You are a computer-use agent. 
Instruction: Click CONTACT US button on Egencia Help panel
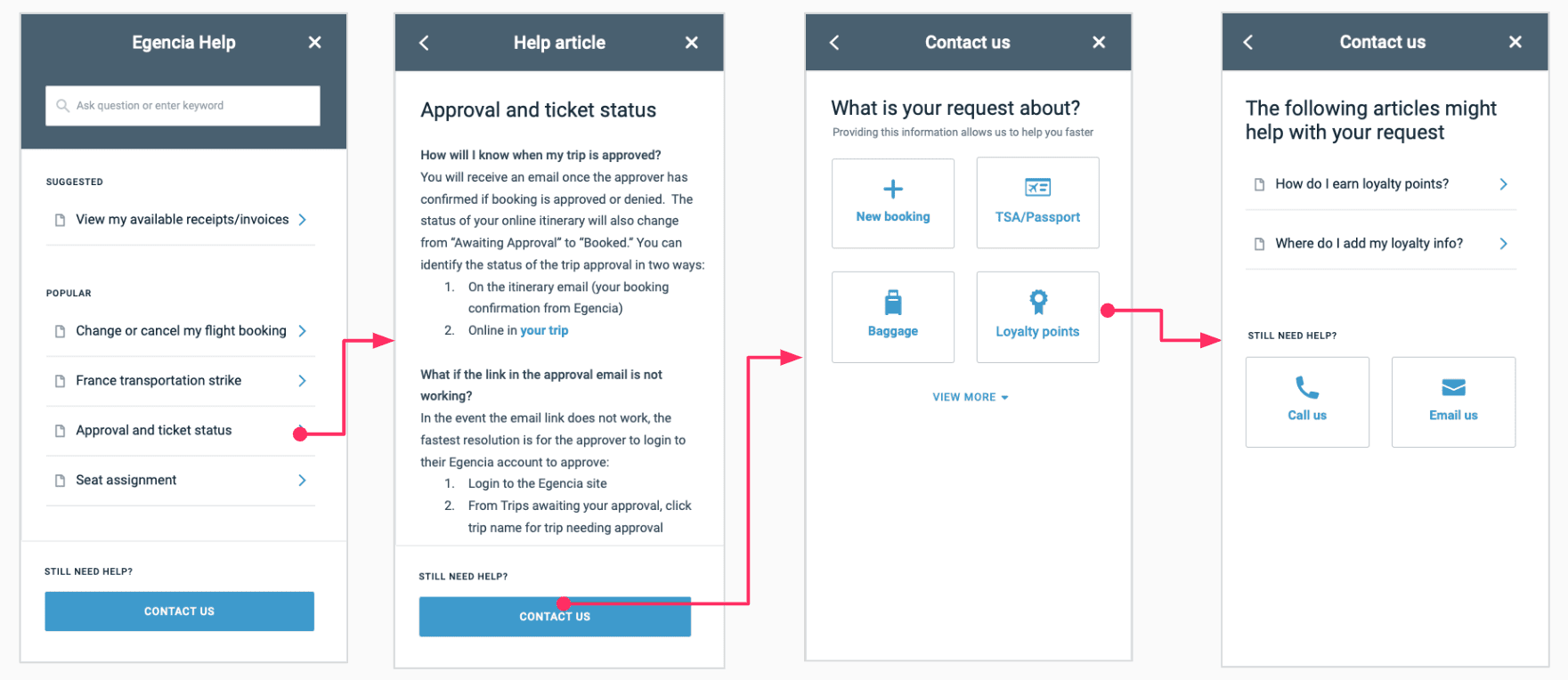(x=179, y=611)
